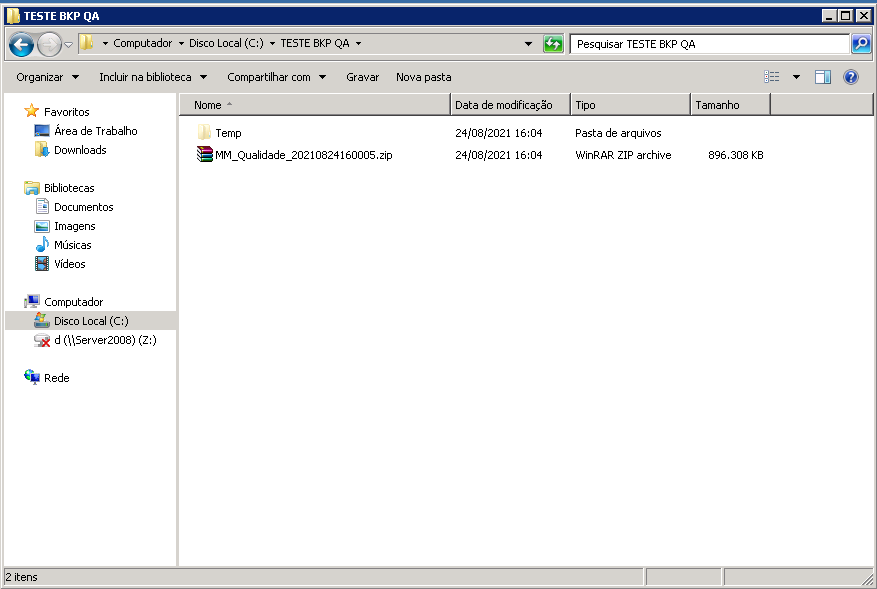Select Rede in the navigation pane
Viewport: 877px width, 589px height.
pyautogui.click(x=56, y=378)
